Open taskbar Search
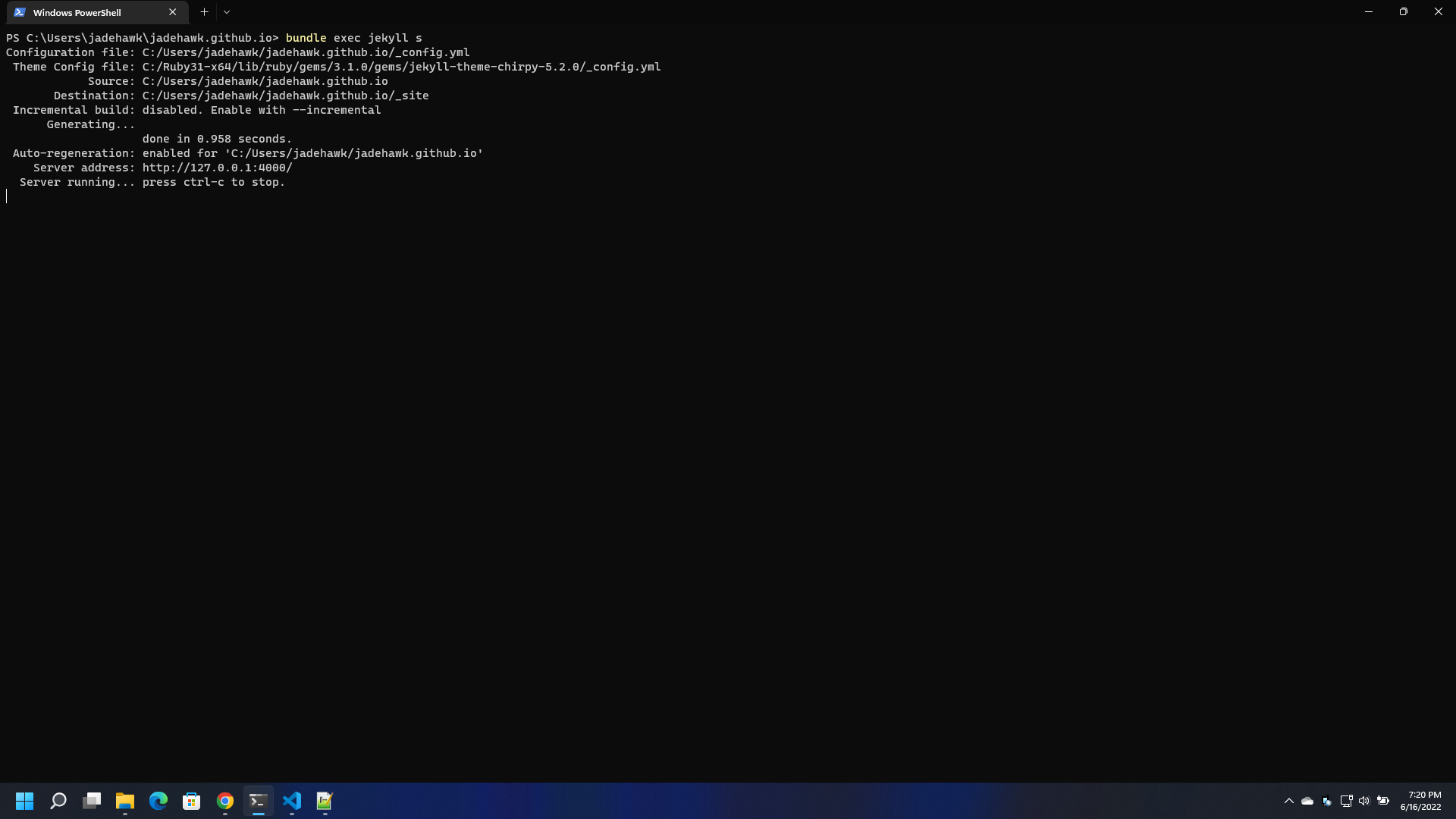The width and height of the screenshot is (1456, 819). (58, 801)
